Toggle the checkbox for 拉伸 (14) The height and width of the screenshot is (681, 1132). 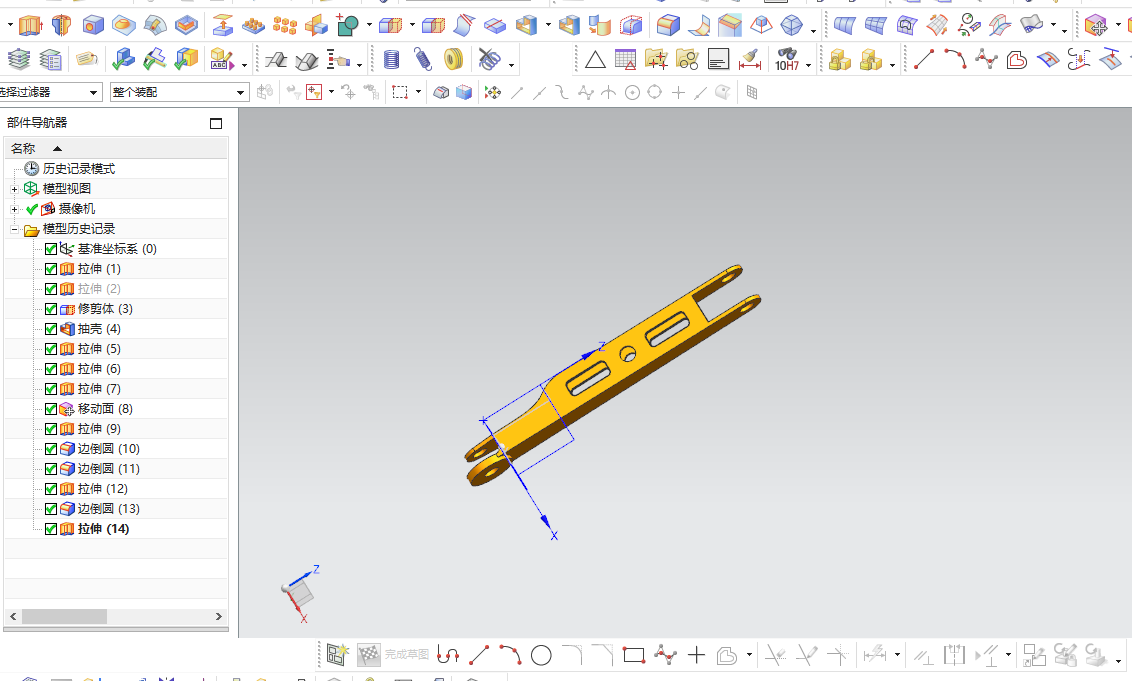click(x=51, y=529)
